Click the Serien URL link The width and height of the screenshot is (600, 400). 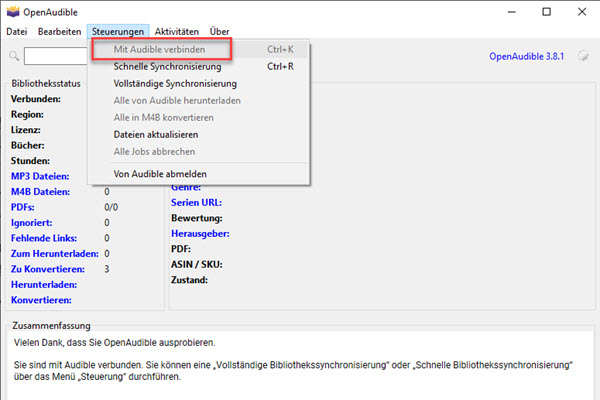pyautogui.click(x=196, y=202)
